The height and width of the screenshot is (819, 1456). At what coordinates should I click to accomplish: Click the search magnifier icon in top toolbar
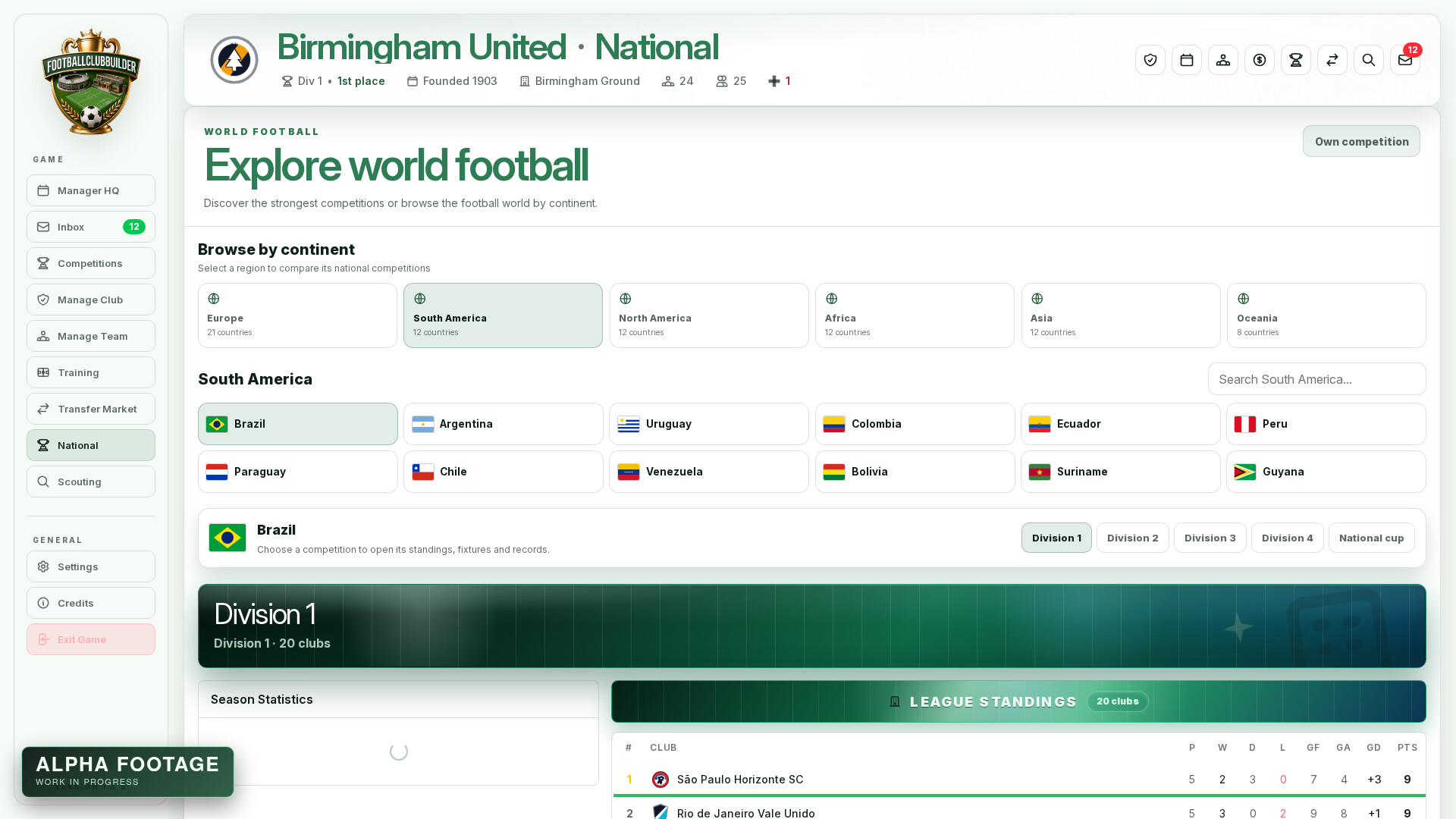[1369, 60]
